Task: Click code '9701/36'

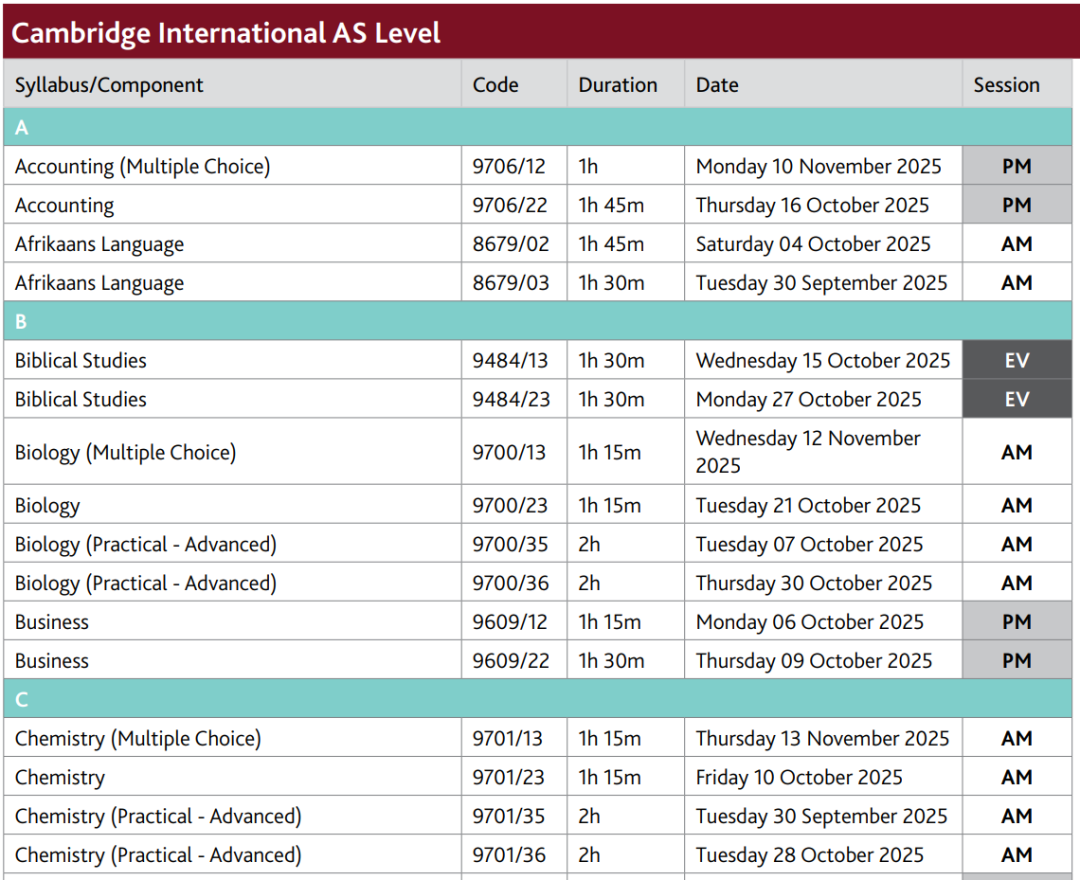Action: (509, 855)
